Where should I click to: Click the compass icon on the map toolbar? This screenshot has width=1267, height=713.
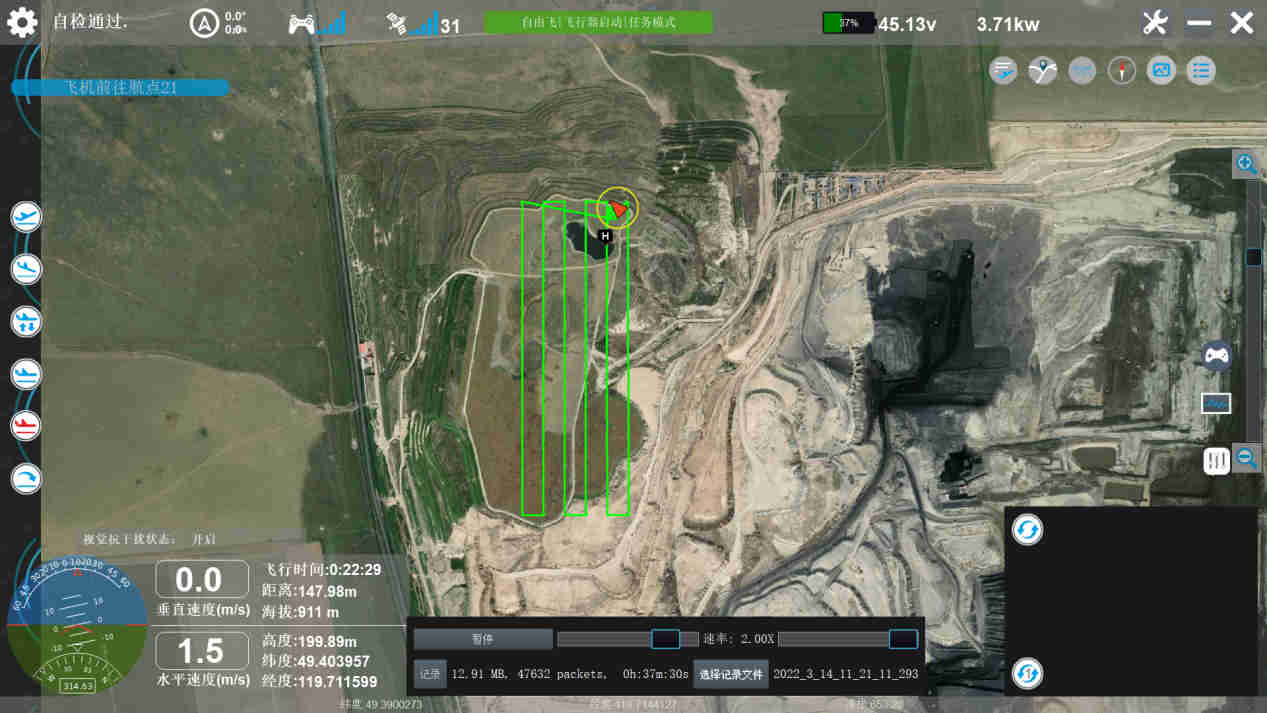tap(1122, 71)
